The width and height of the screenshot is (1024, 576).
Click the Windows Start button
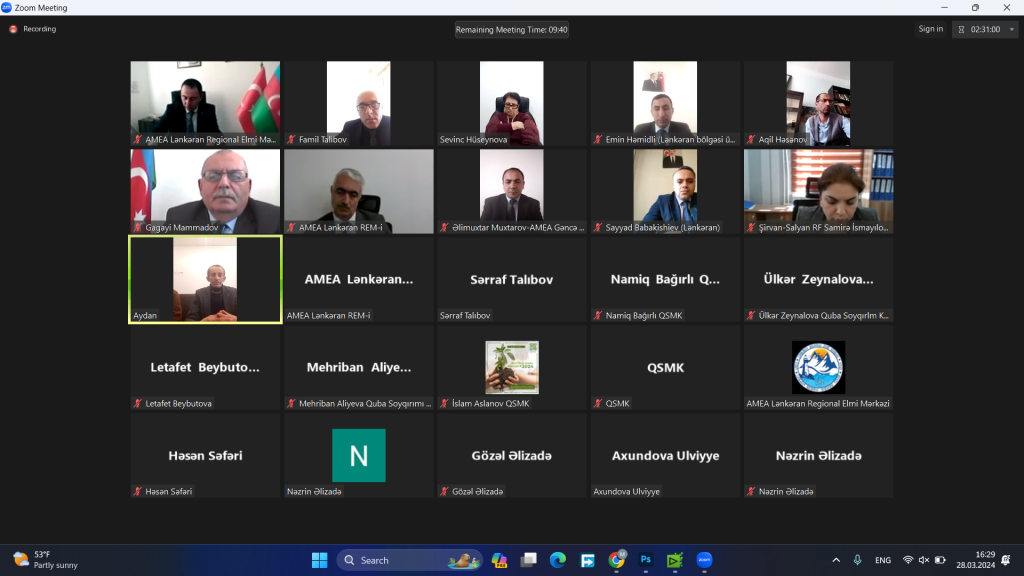coord(319,560)
